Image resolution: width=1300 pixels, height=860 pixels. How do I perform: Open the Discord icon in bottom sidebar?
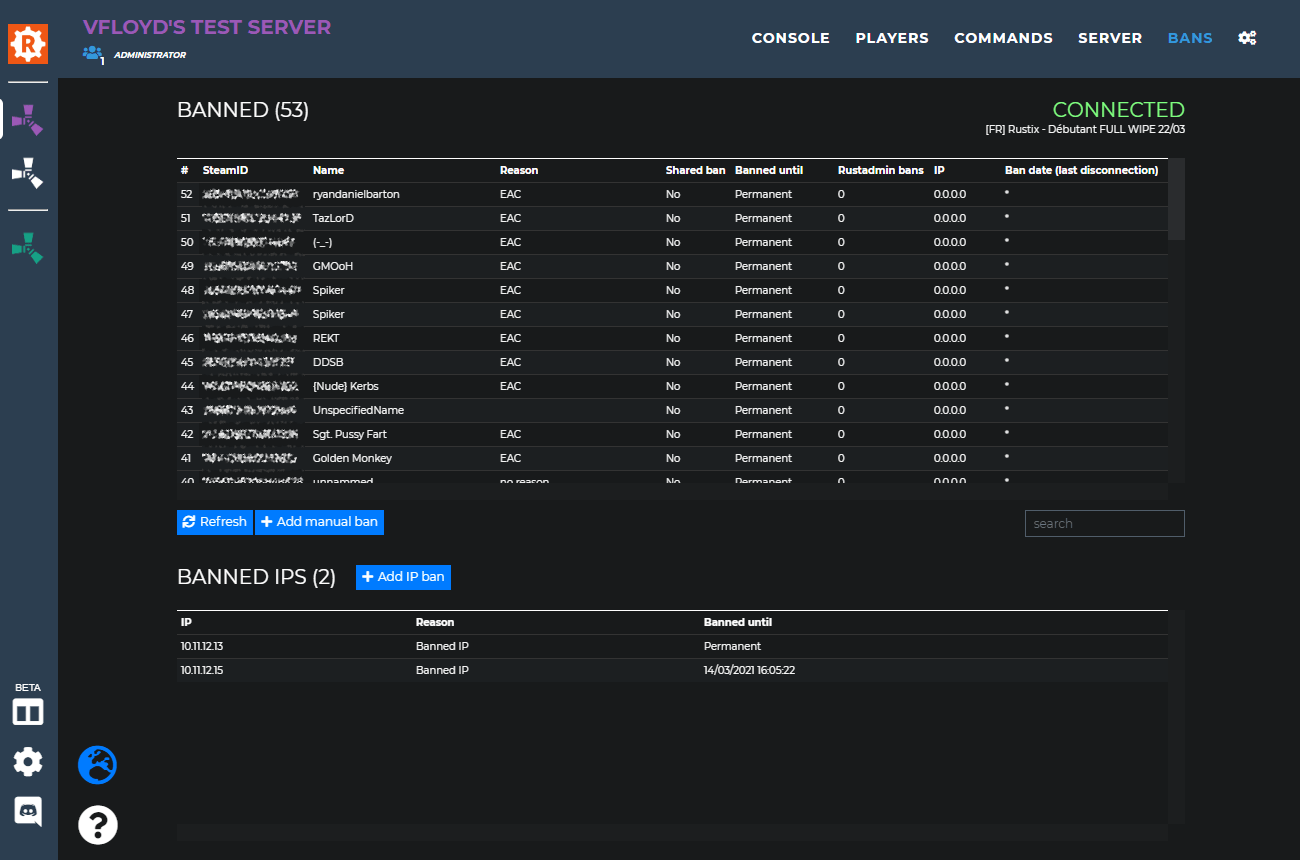pyautogui.click(x=27, y=811)
